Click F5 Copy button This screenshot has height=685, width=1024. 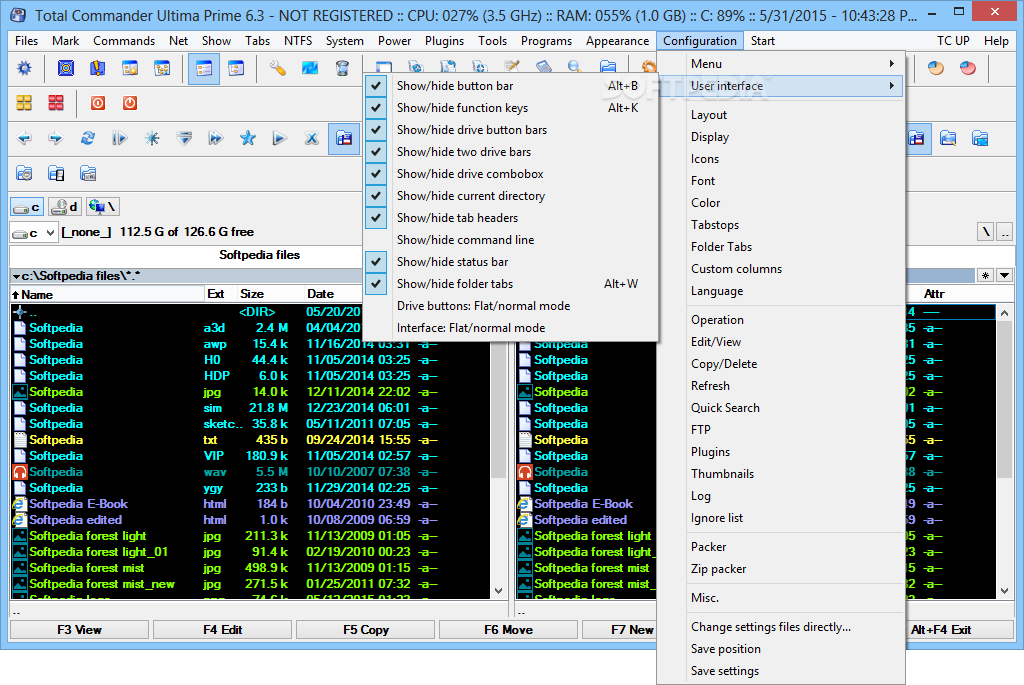366,630
